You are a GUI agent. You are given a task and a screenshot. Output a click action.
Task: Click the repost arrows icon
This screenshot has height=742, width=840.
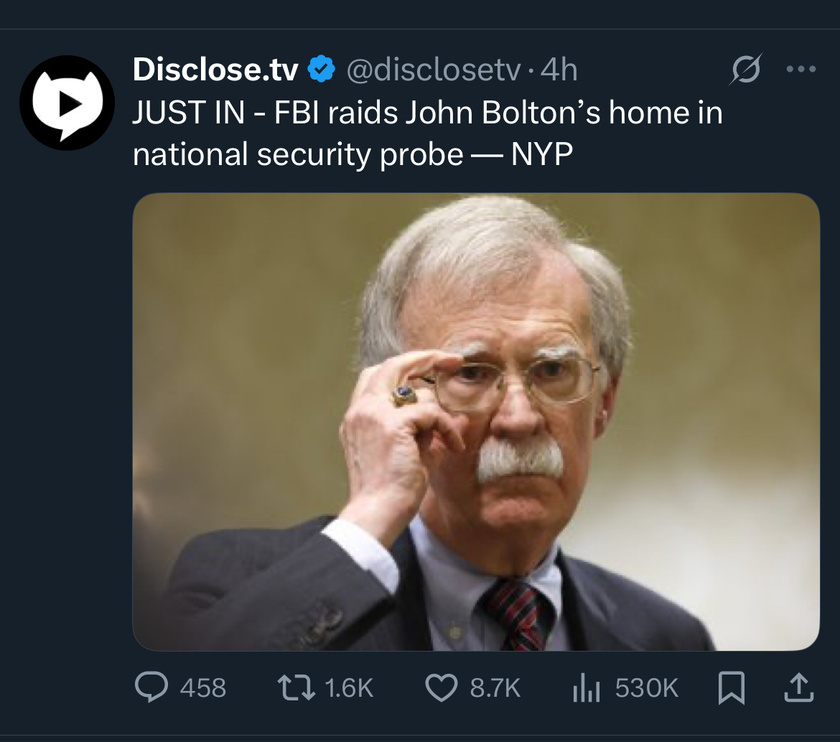[x=296, y=687]
